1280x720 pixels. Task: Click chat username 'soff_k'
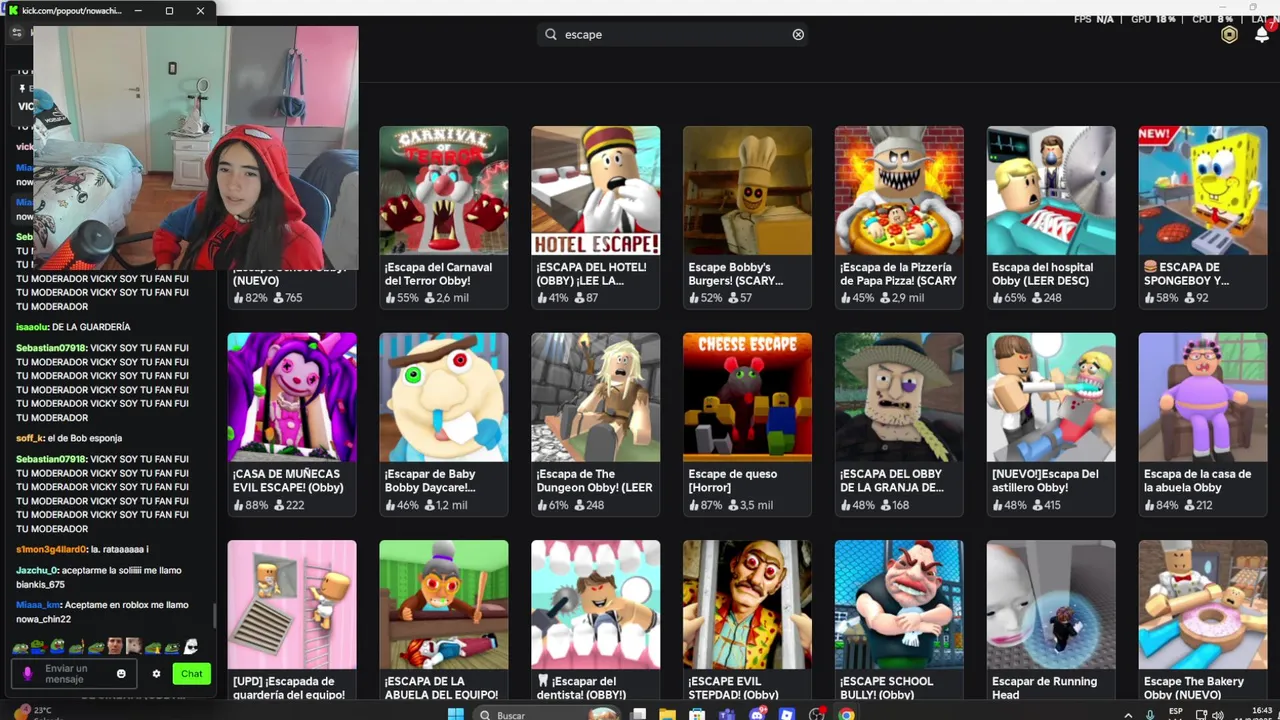[30, 438]
